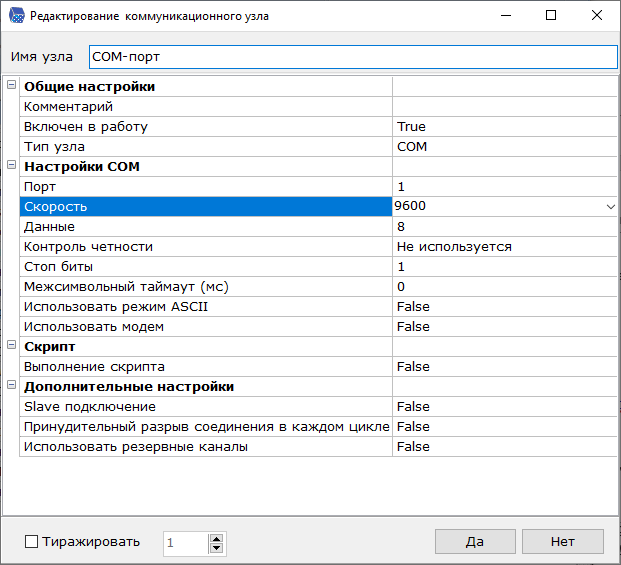Screen dimensions: 621x565
Task: Select the Порт property row
Action: pos(205,187)
